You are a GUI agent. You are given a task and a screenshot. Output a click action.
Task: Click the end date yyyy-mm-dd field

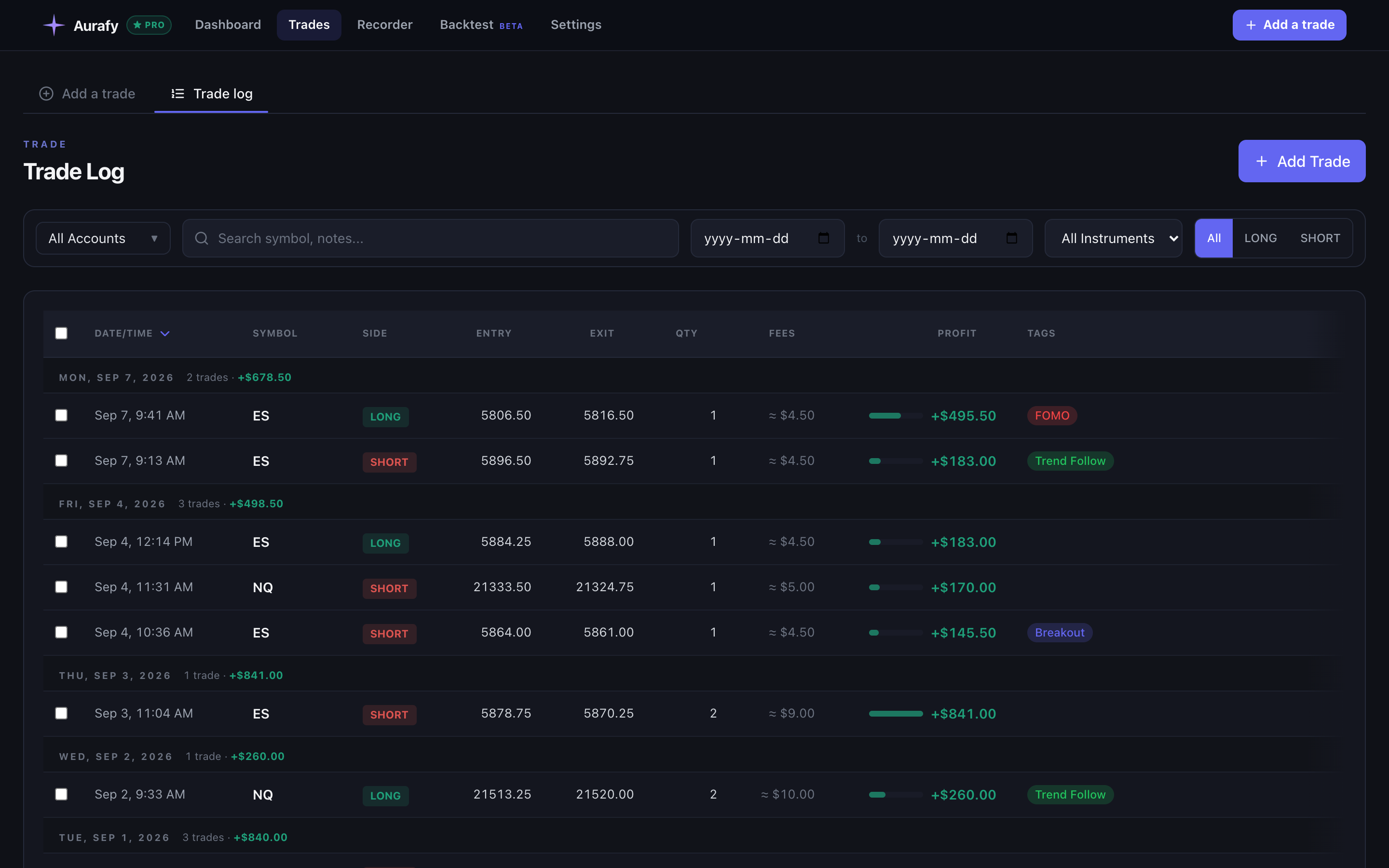pyautogui.click(x=955, y=238)
